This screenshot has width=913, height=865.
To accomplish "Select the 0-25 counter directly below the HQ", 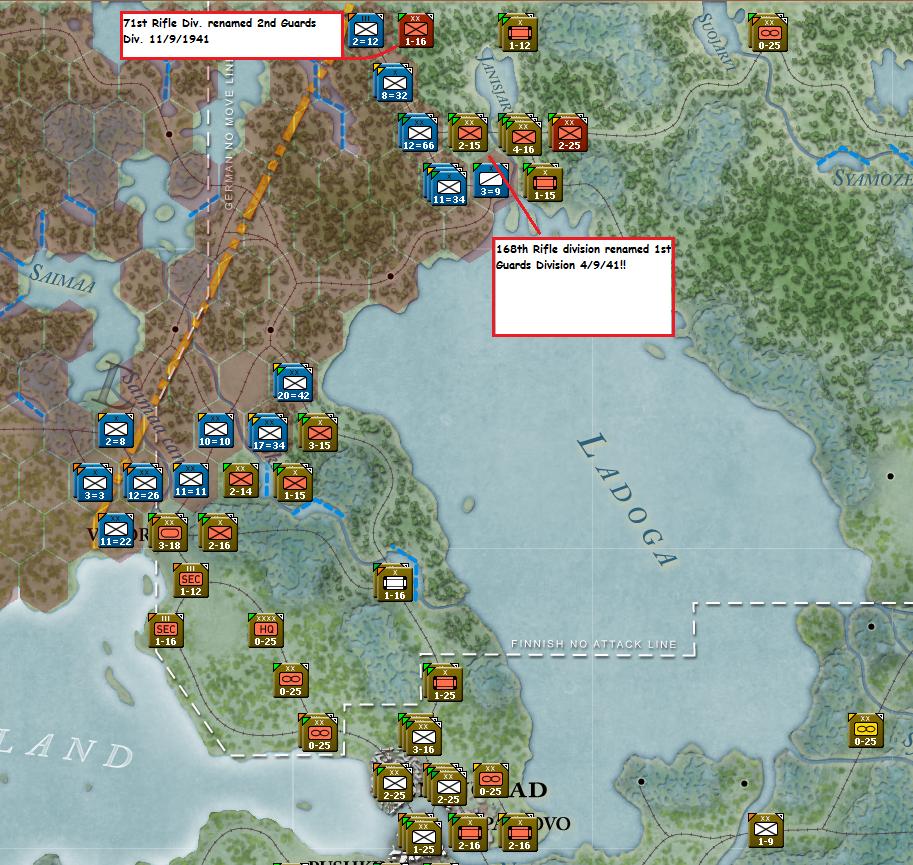I will (291, 680).
